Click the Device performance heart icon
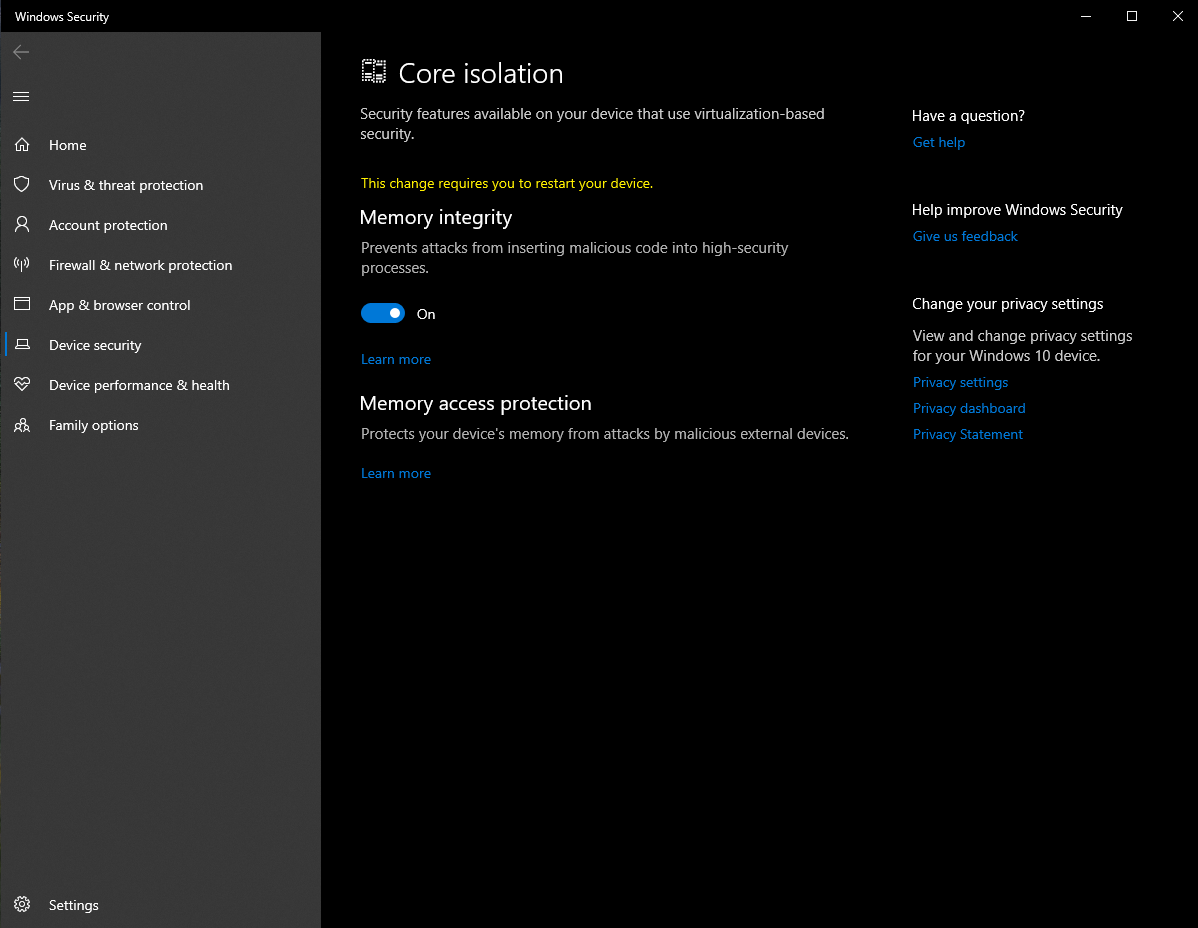1198x928 pixels. [x=22, y=385]
